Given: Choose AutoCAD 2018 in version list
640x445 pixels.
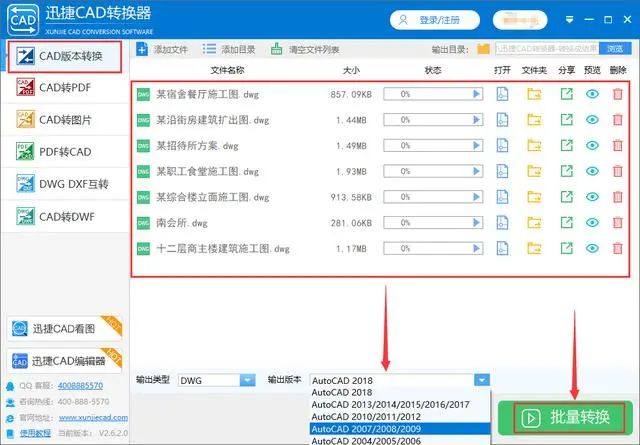Looking at the screenshot, I should coord(400,392).
